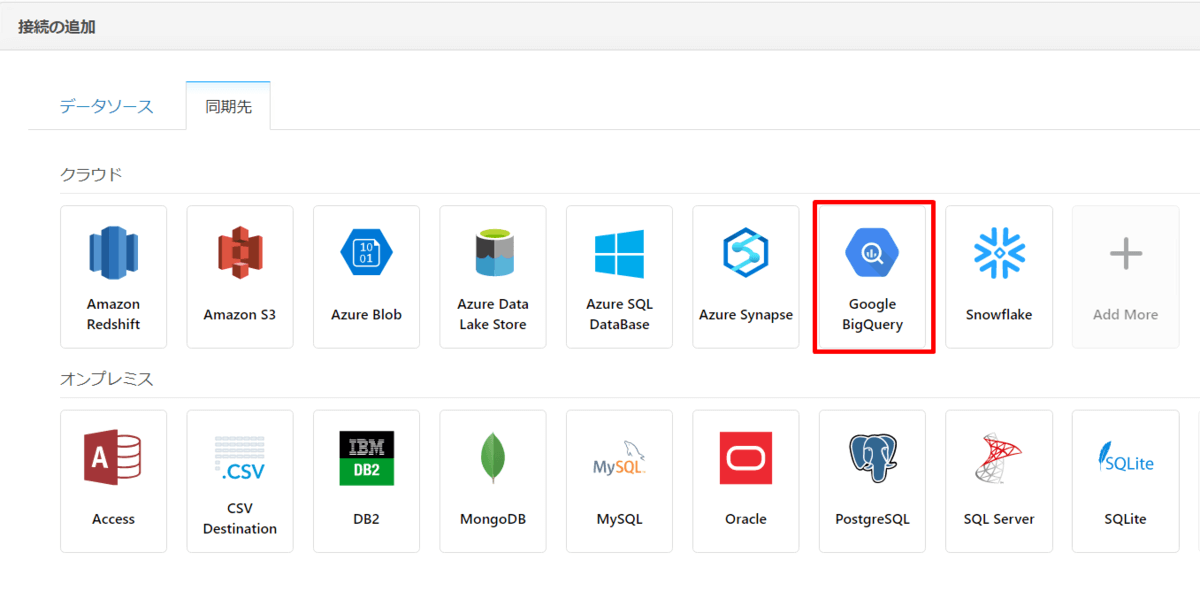Screen dimensions: 1200x591
Task: Choose the Amazon S3 destination icon
Action: click(239, 254)
